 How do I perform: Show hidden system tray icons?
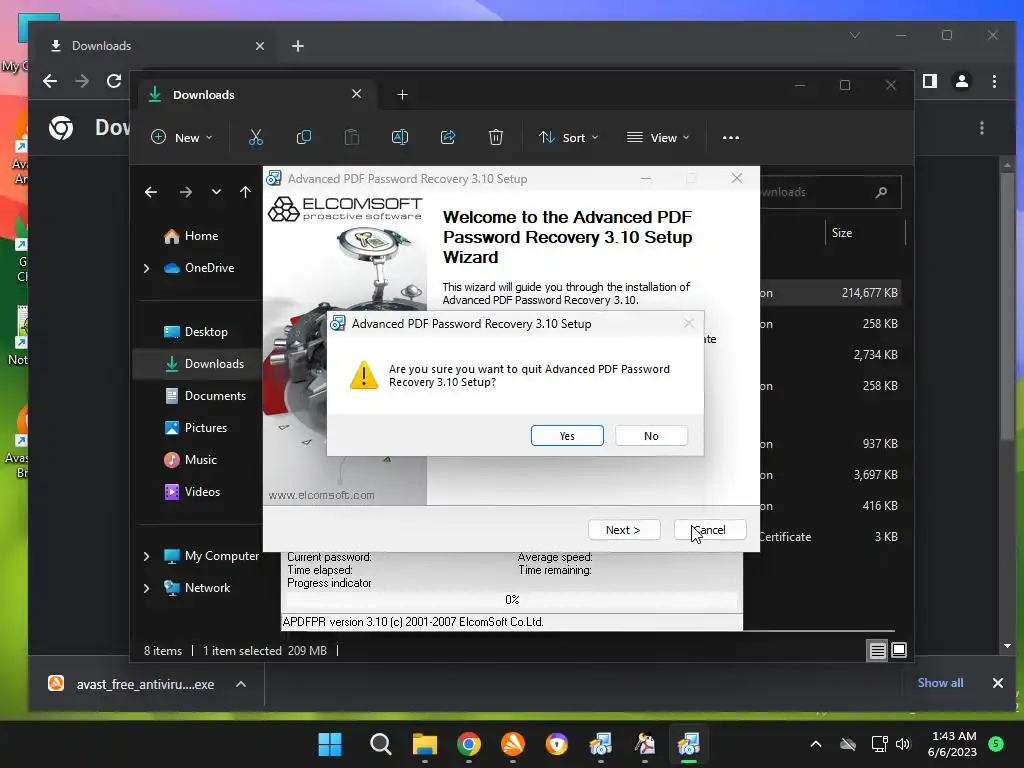pyautogui.click(x=816, y=744)
